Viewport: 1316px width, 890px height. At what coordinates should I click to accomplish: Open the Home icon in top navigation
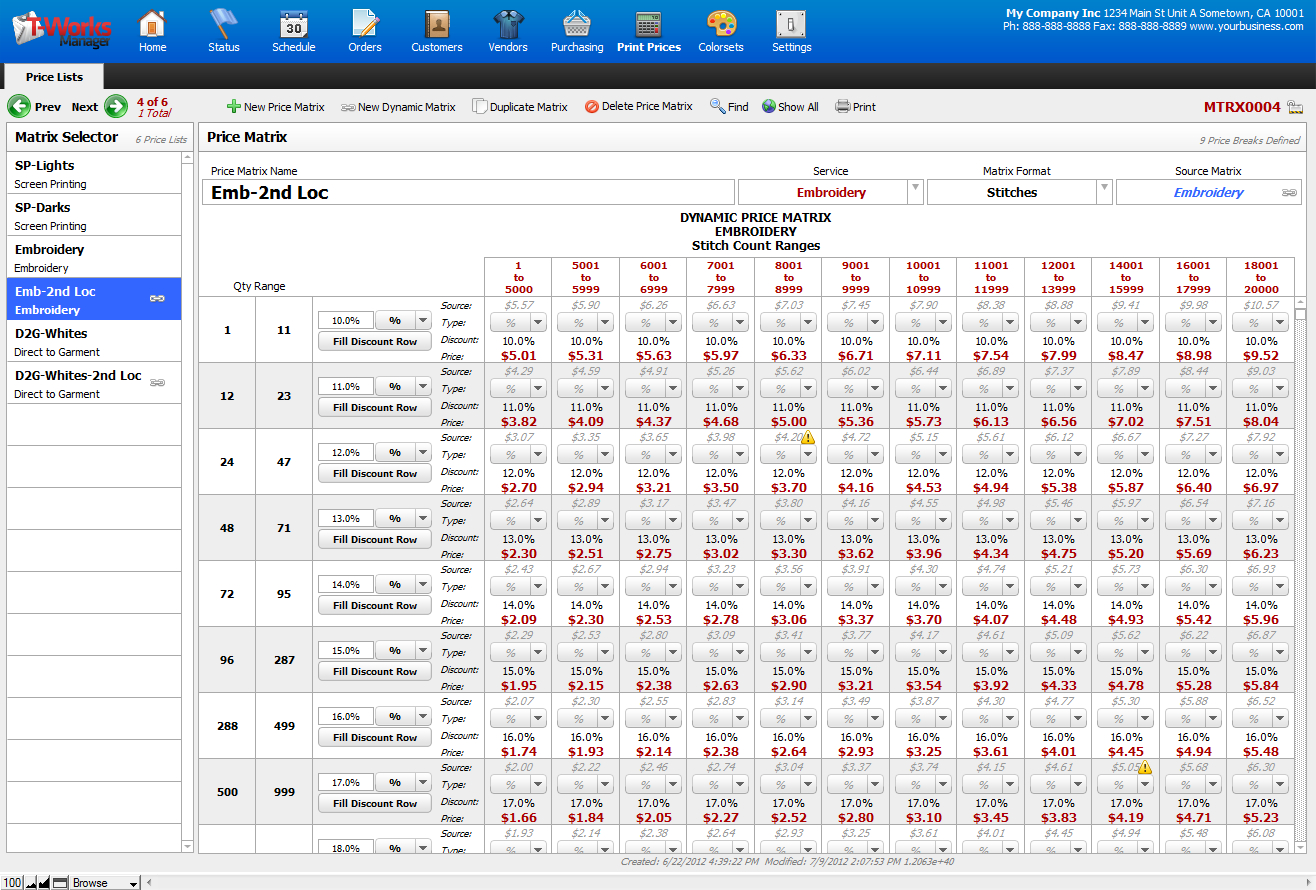point(152,24)
